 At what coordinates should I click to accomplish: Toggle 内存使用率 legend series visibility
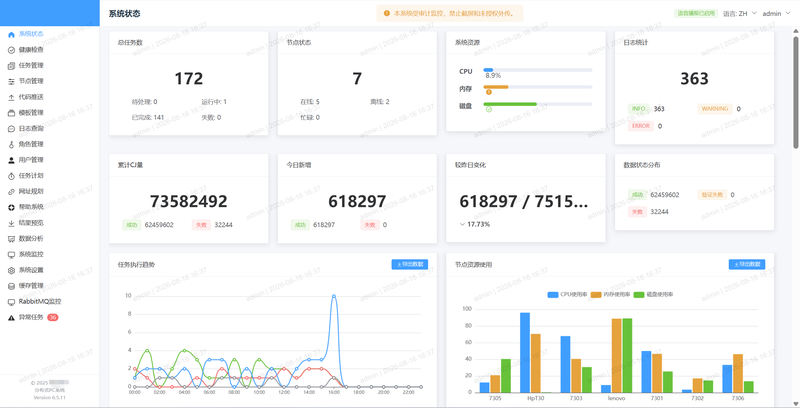click(x=610, y=295)
